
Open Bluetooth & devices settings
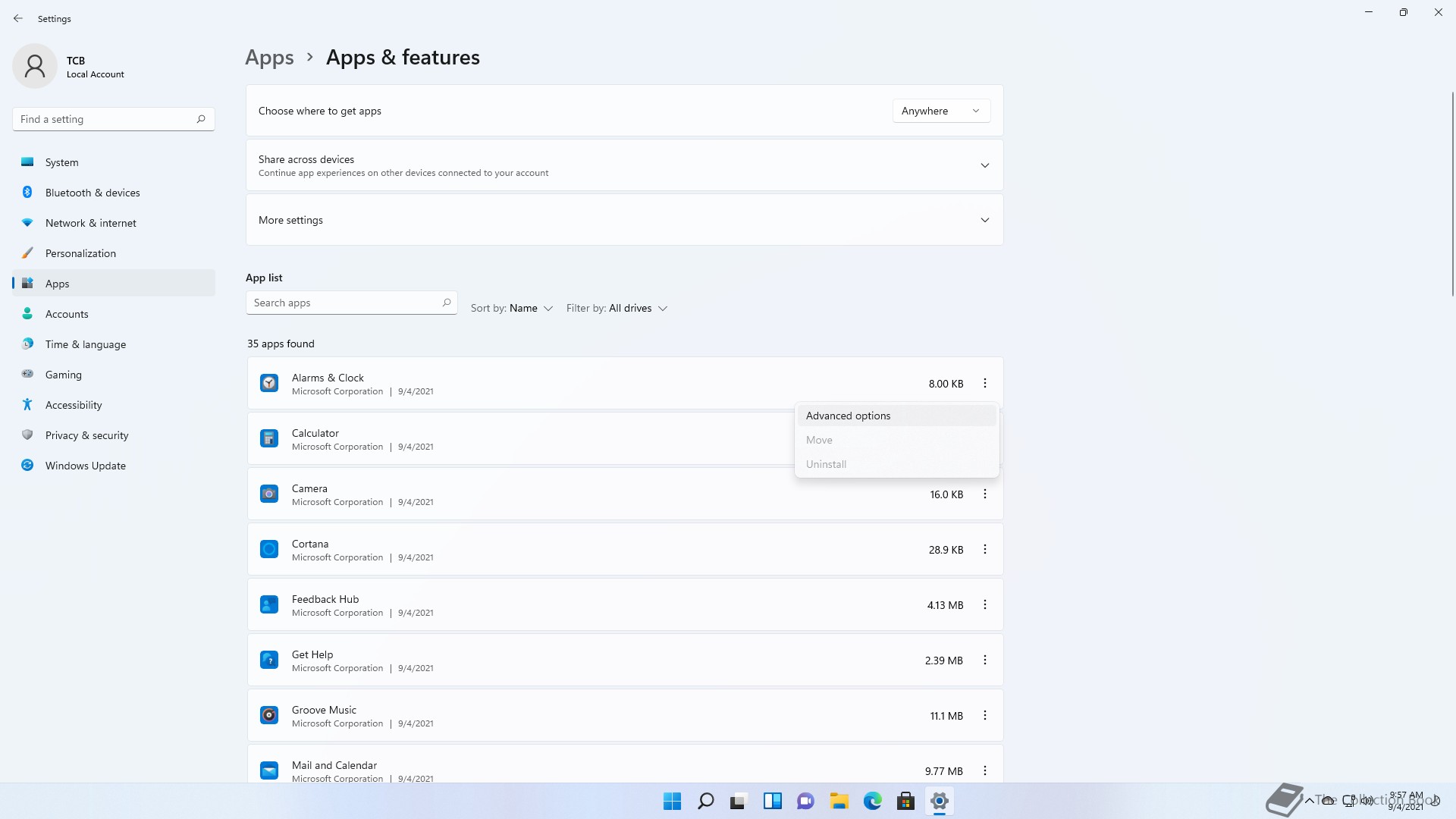[114, 193]
